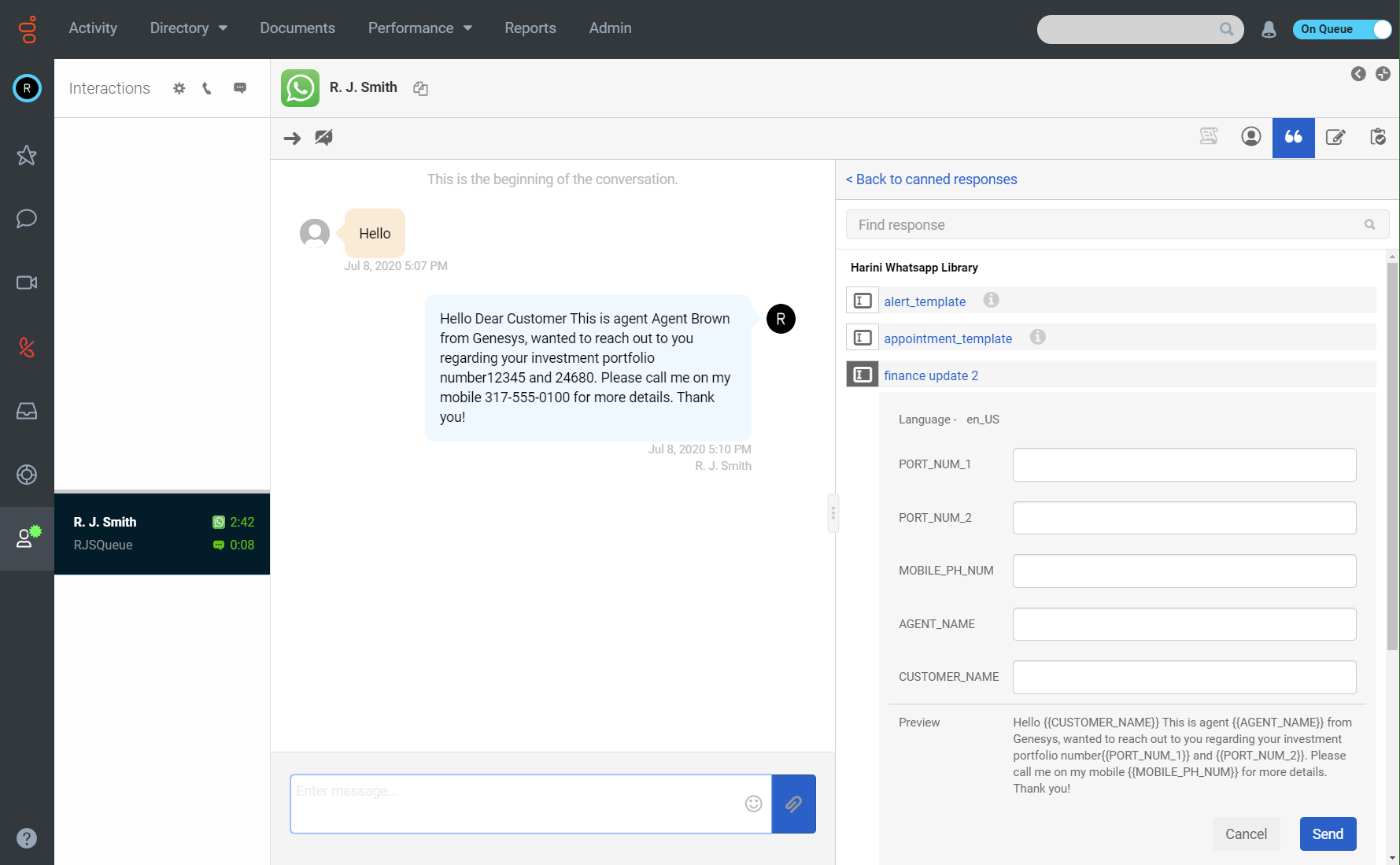
Task: Click the emoji picker in message box
Action: tap(753, 804)
